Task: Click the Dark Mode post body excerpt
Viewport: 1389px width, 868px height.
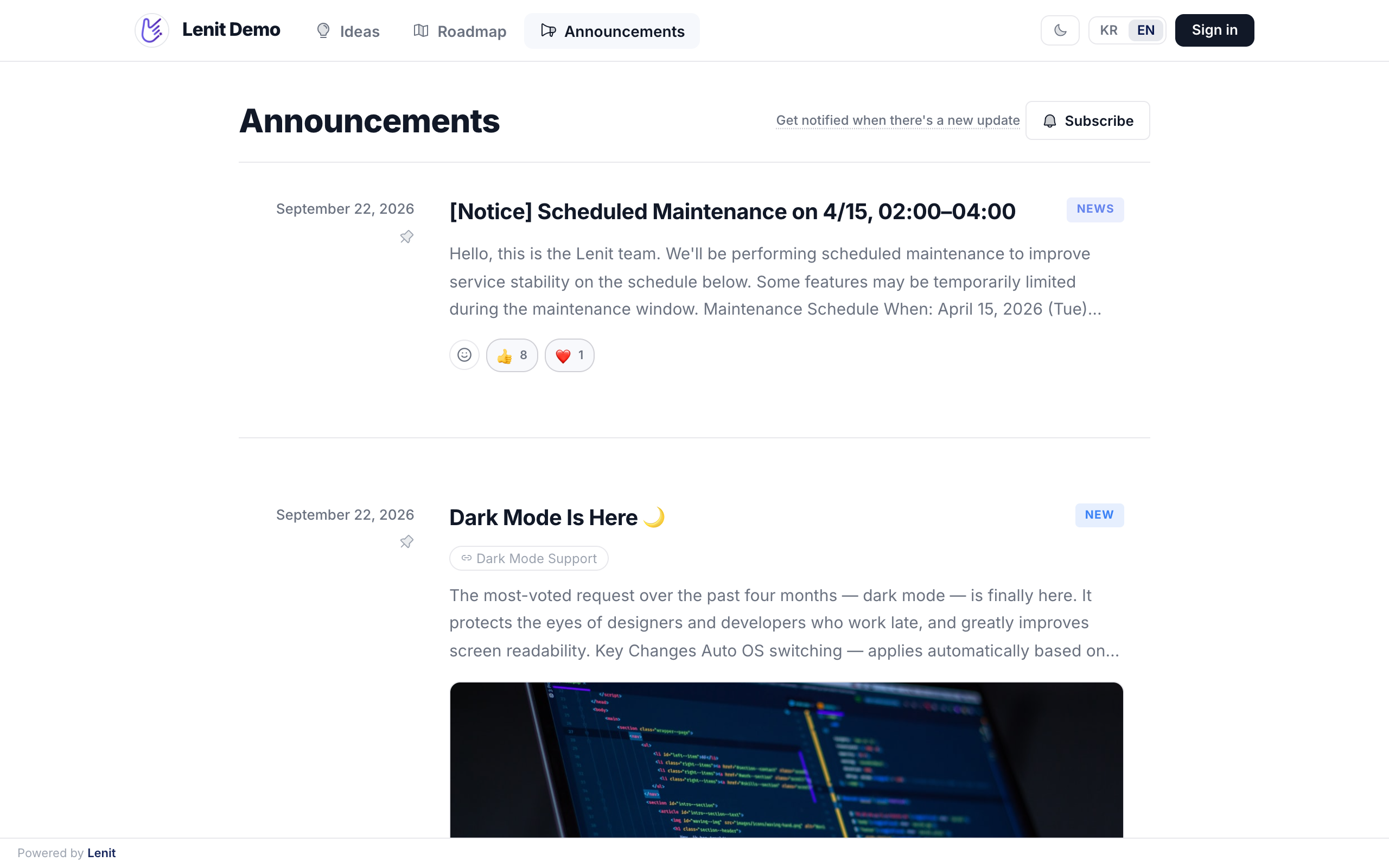Action: 784,623
